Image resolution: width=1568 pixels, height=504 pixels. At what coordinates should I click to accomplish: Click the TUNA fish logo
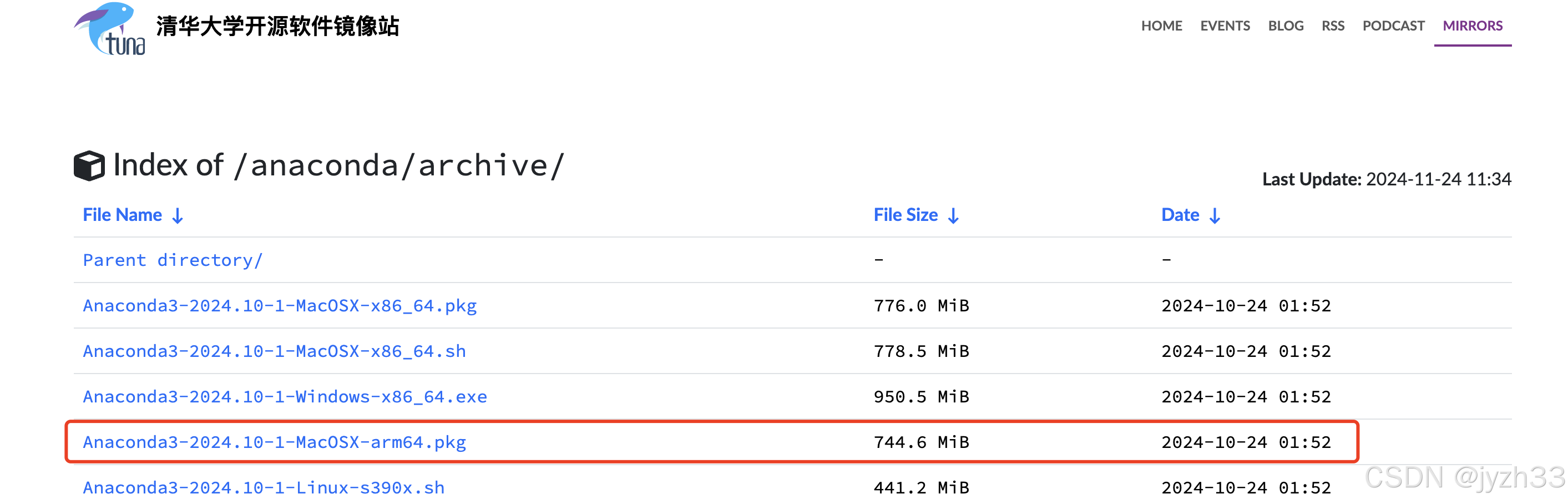[x=110, y=28]
